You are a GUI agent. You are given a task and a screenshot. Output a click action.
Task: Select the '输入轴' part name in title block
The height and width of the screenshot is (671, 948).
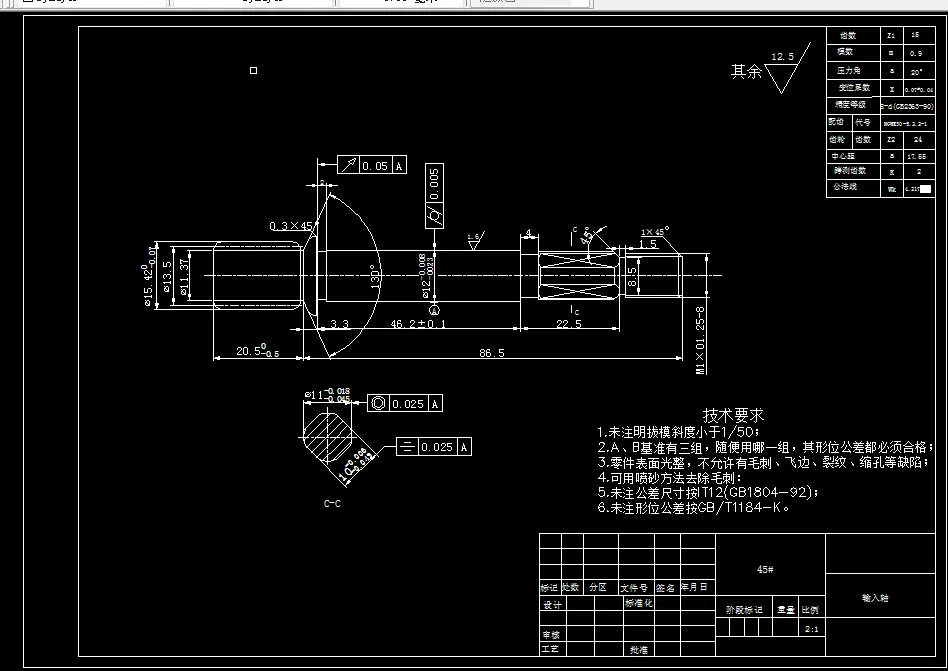pyautogui.click(x=875, y=598)
